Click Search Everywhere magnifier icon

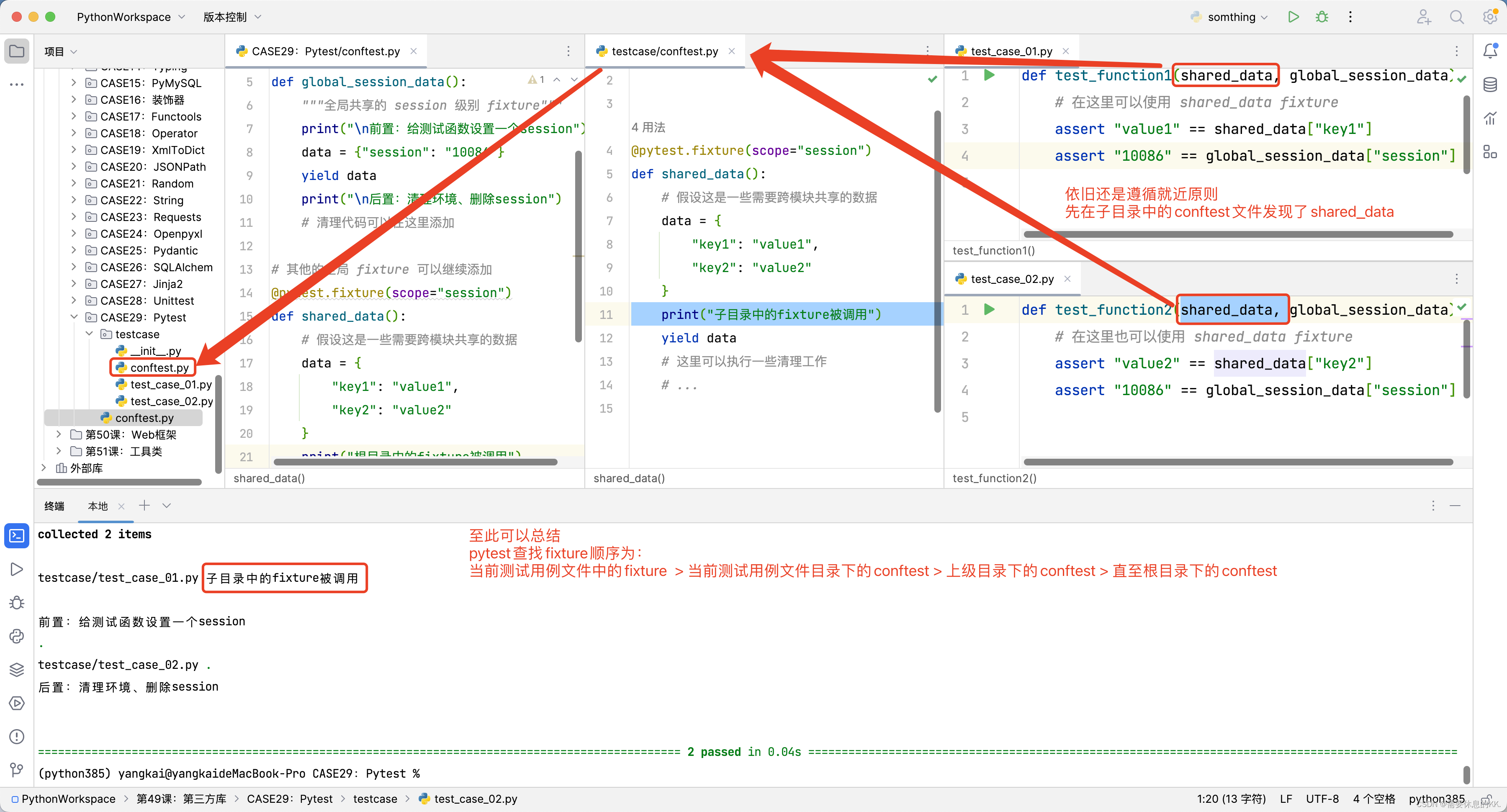[x=1456, y=17]
